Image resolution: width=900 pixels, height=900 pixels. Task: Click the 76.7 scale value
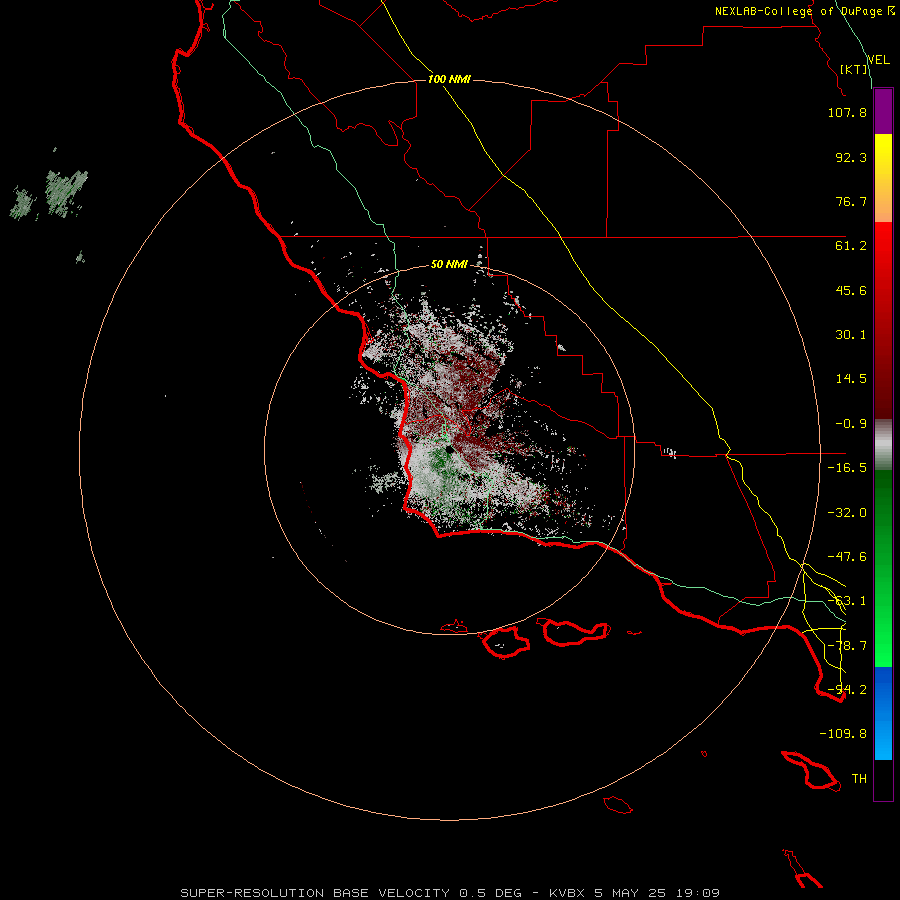pyautogui.click(x=851, y=201)
